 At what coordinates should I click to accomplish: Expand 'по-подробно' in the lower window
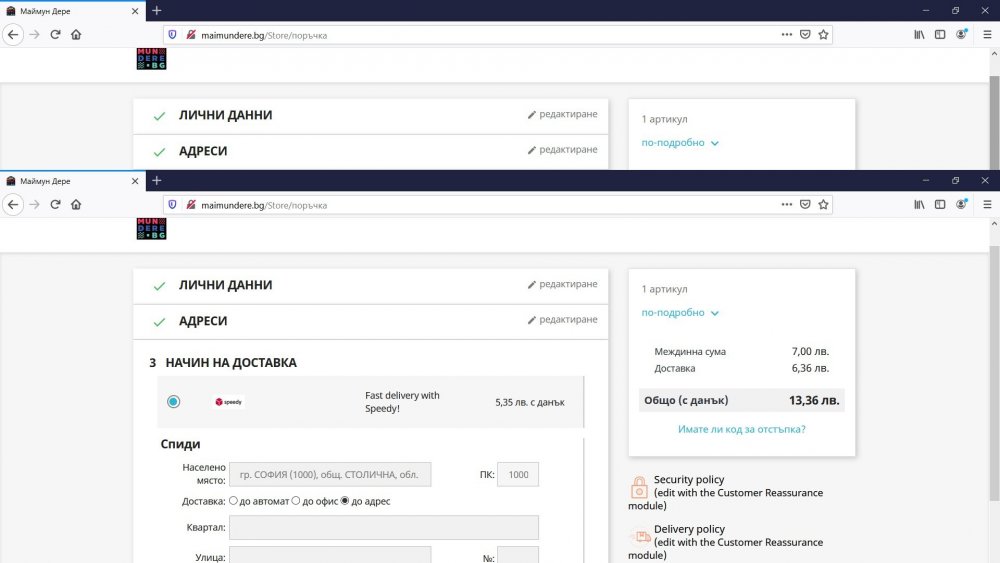680,312
